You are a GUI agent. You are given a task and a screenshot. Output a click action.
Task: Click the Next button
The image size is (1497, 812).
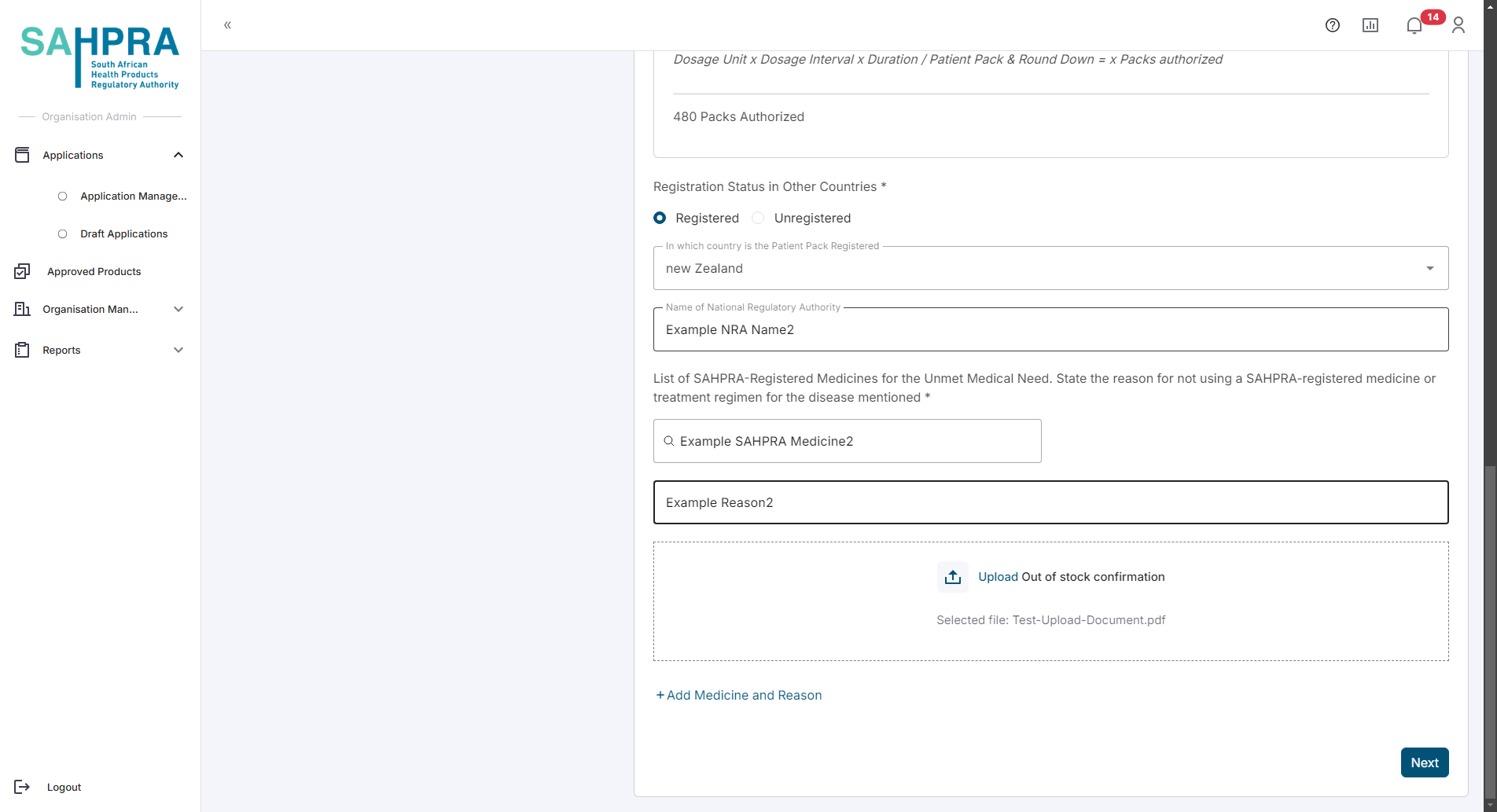(1424, 762)
